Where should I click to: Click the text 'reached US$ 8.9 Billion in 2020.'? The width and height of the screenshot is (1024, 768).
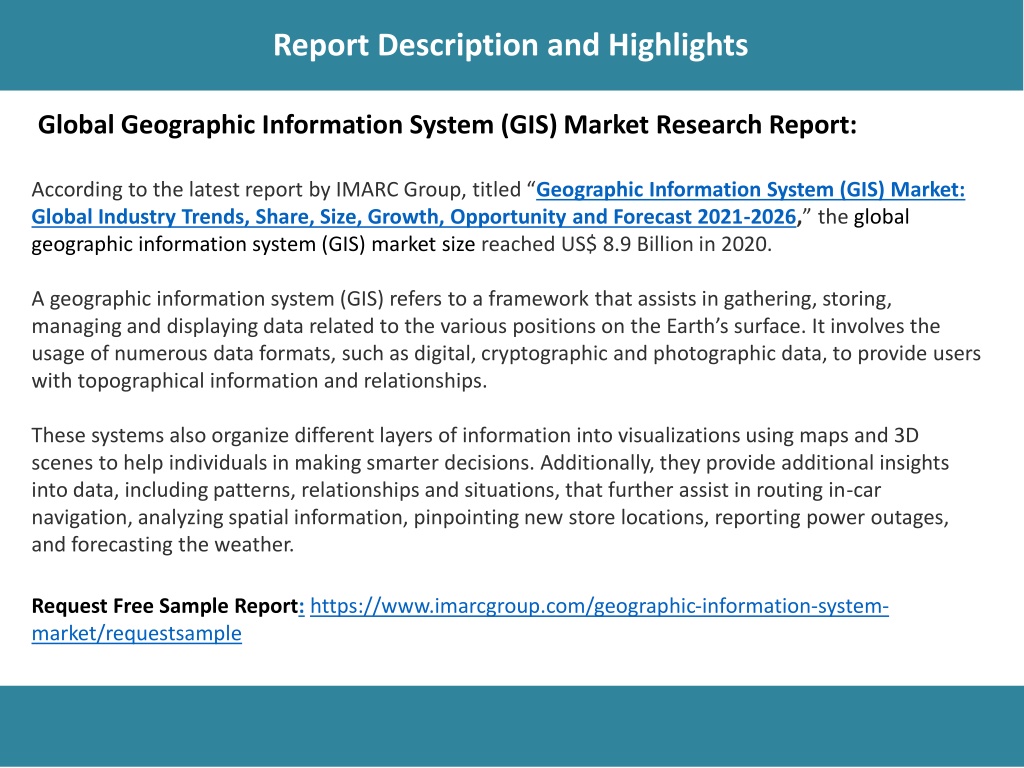[626, 244]
